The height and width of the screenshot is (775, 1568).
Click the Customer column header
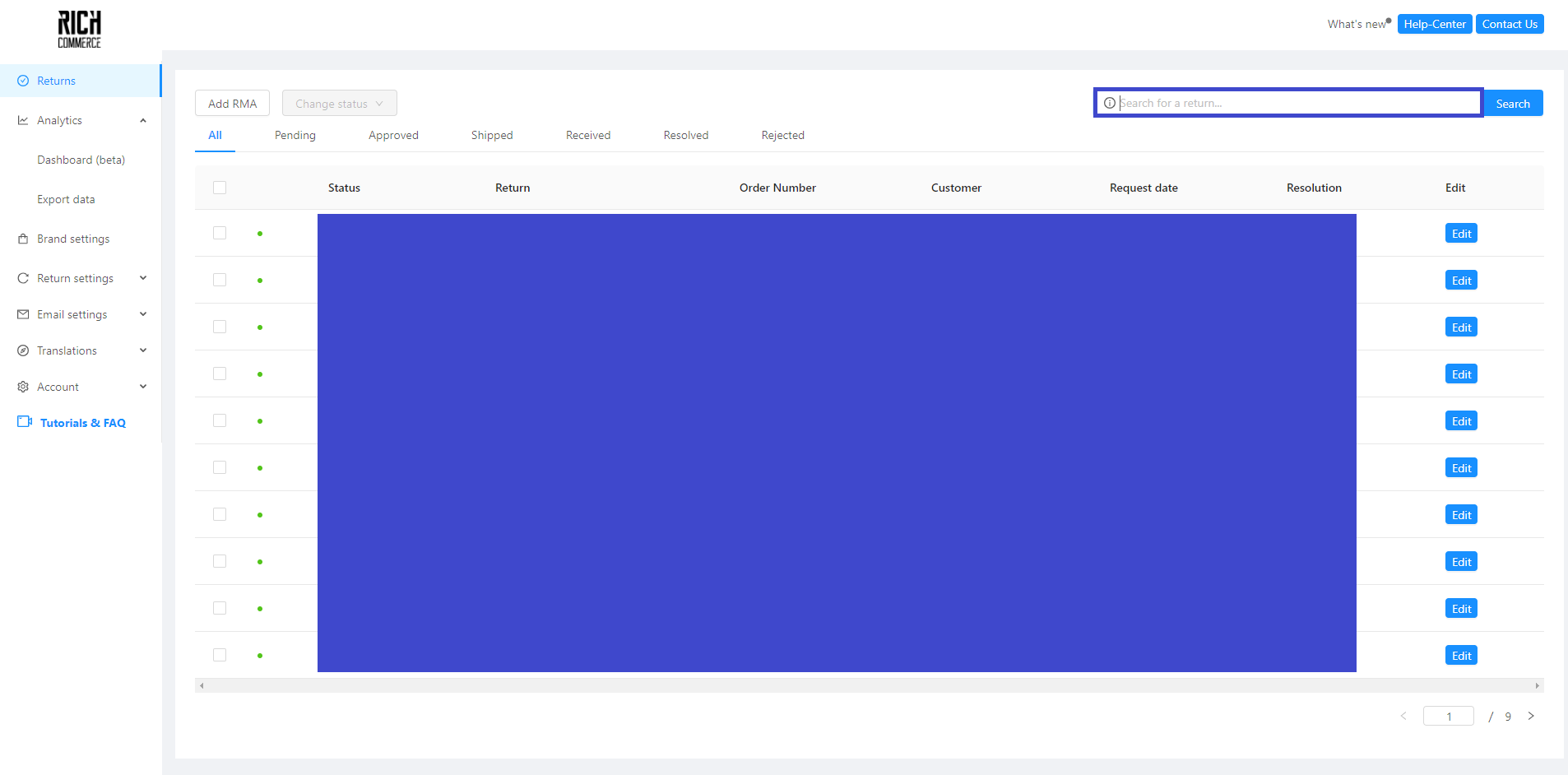[956, 188]
